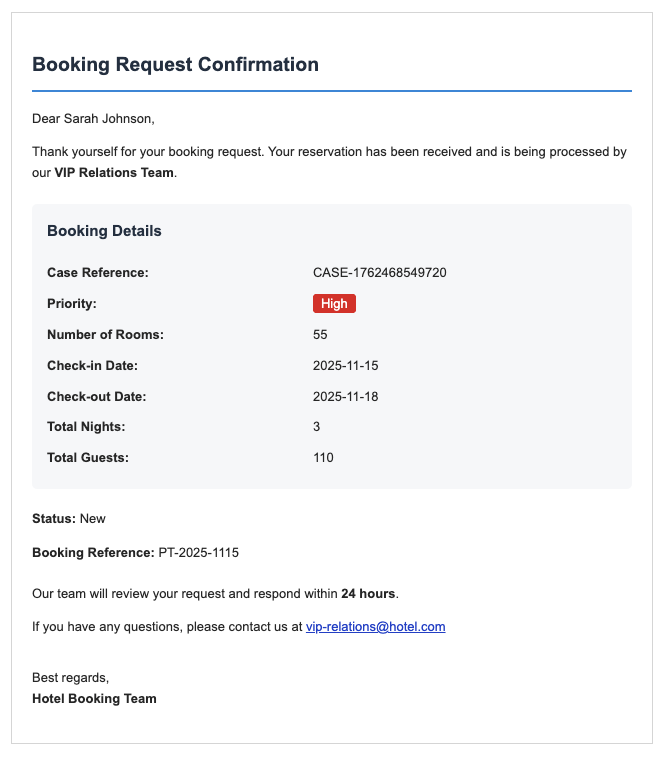Click the check-out date 2025-11-18
The image size is (663, 758).
click(346, 396)
